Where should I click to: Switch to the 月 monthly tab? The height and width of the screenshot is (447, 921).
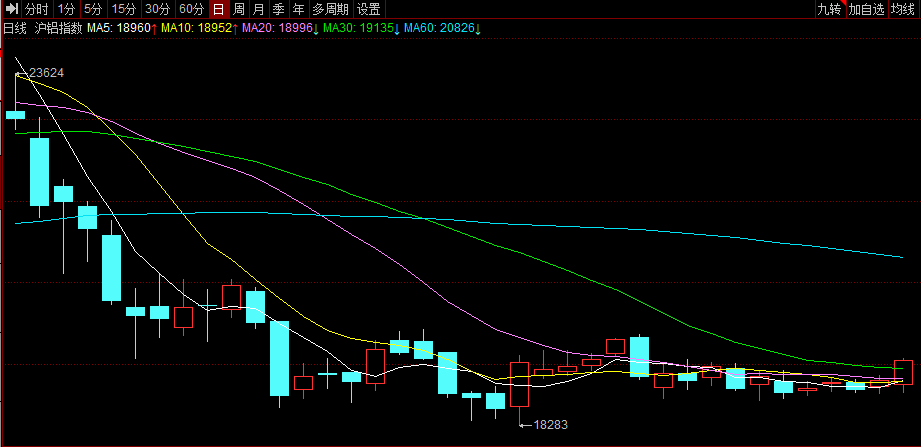(258, 9)
